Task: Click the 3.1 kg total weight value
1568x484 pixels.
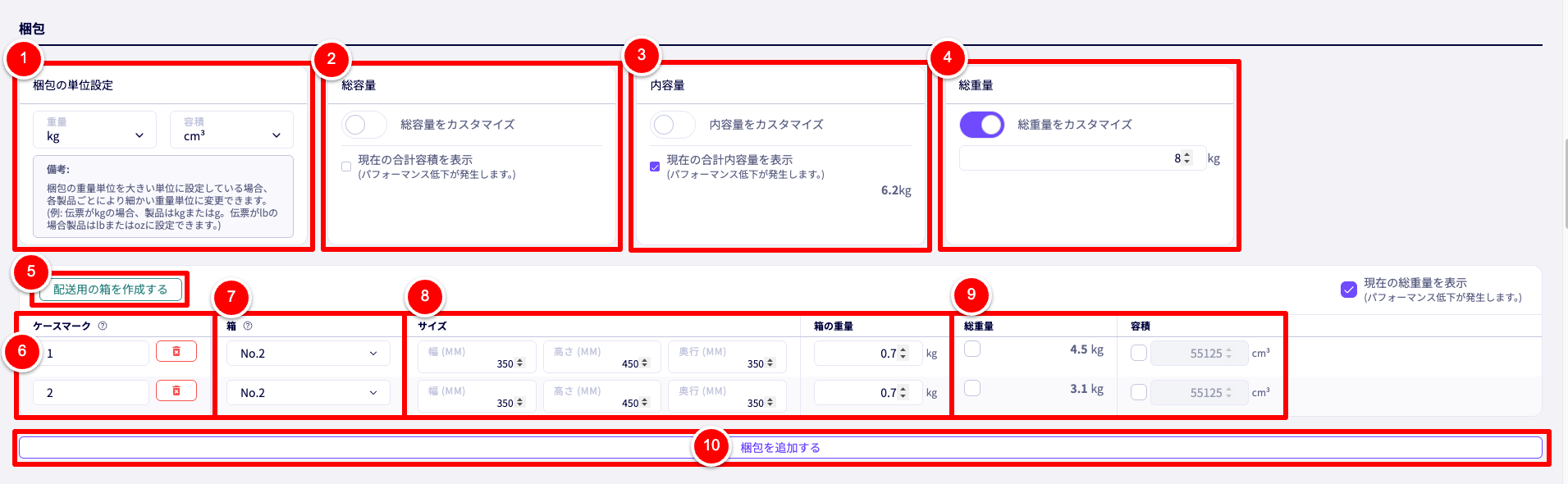Action: coord(1086,389)
